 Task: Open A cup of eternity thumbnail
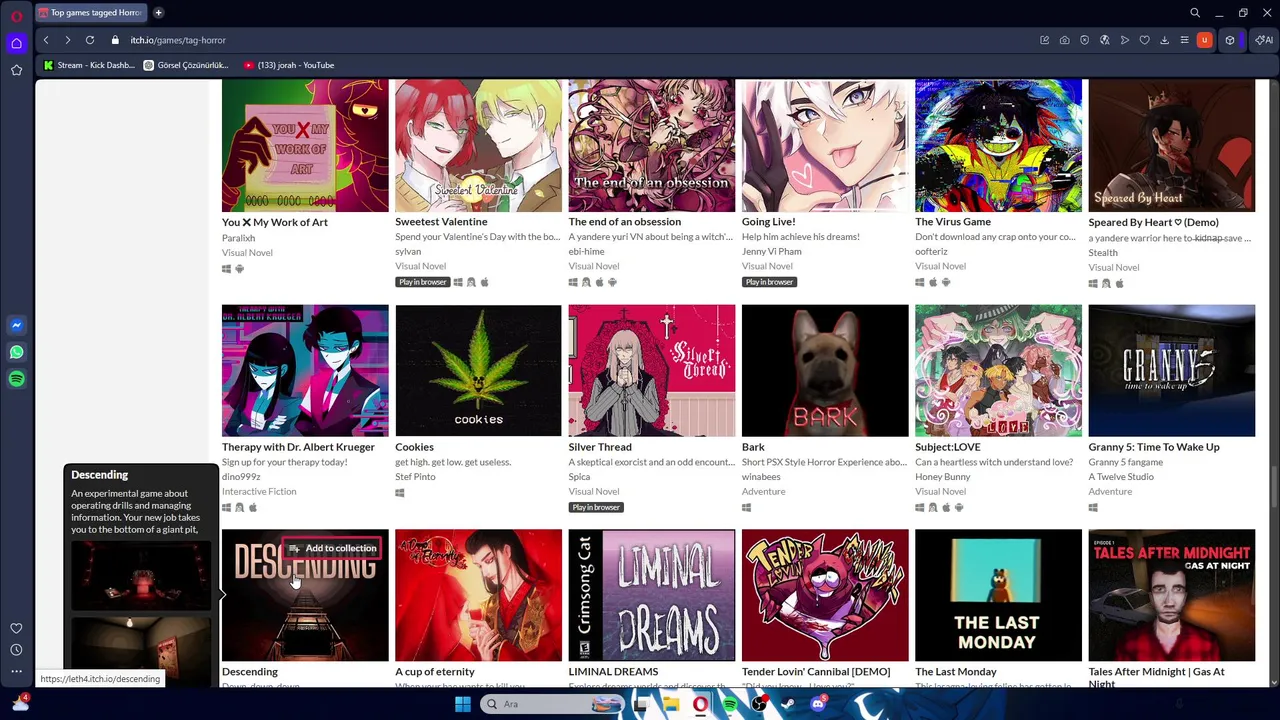(x=478, y=595)
